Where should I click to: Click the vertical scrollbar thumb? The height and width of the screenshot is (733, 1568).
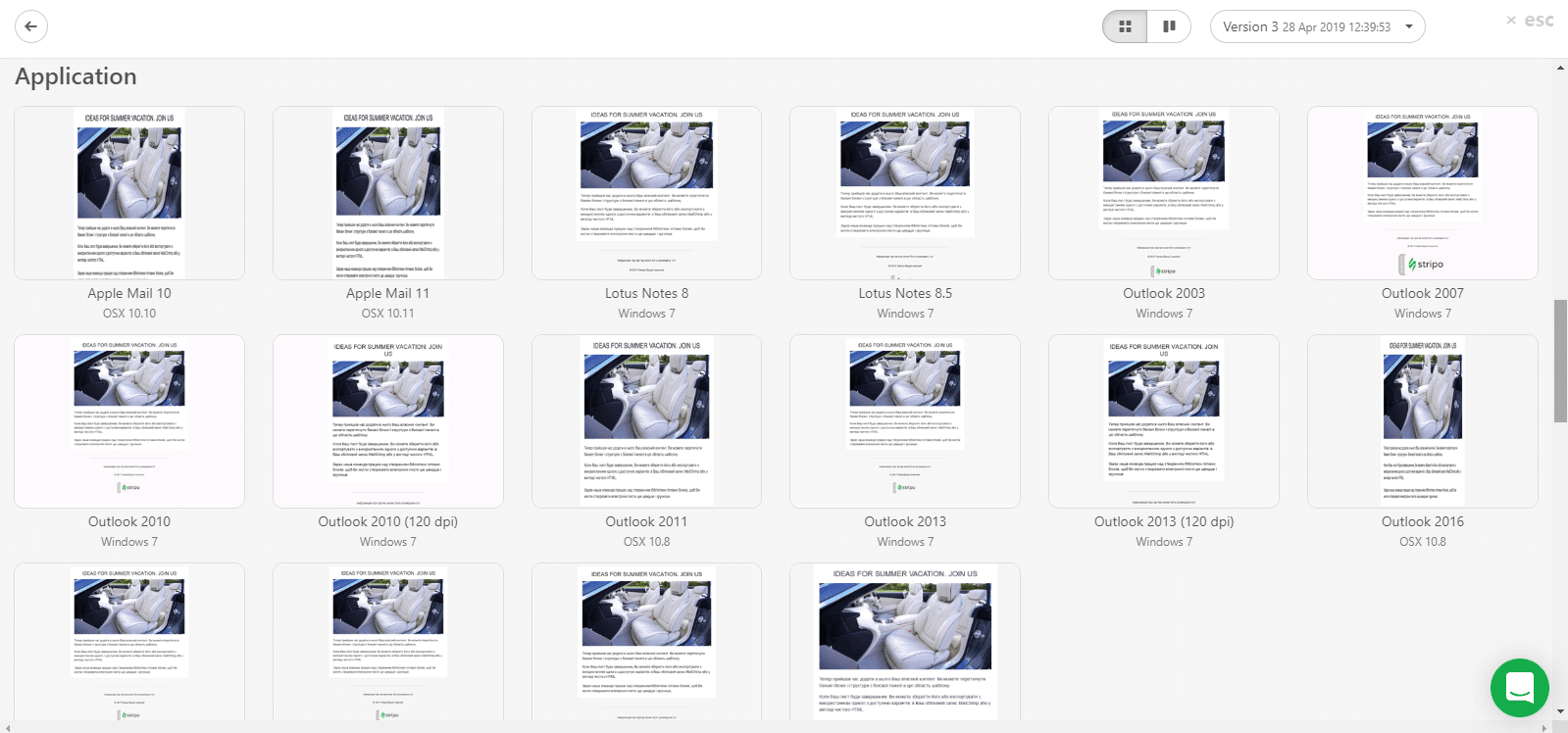coord(1560,362)
